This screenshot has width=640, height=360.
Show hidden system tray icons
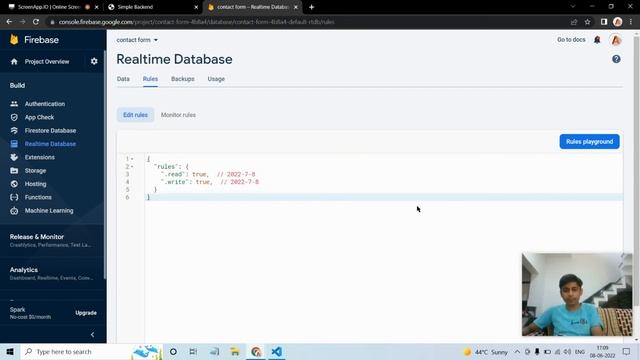[517, 352]
